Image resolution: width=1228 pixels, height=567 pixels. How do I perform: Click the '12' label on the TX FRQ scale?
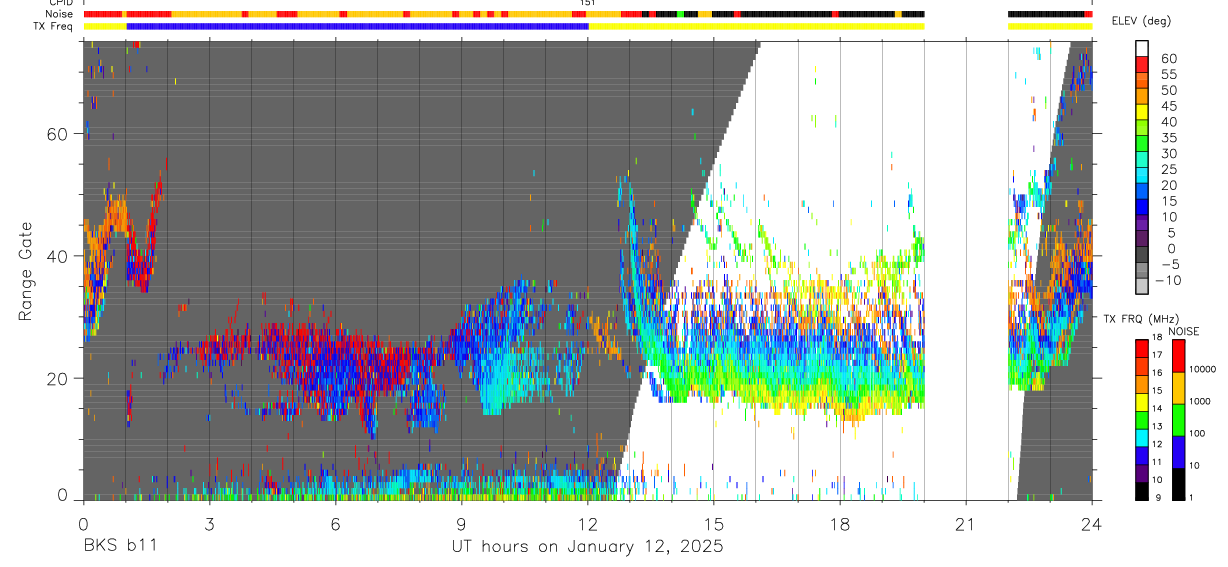tap(1157, 445)
